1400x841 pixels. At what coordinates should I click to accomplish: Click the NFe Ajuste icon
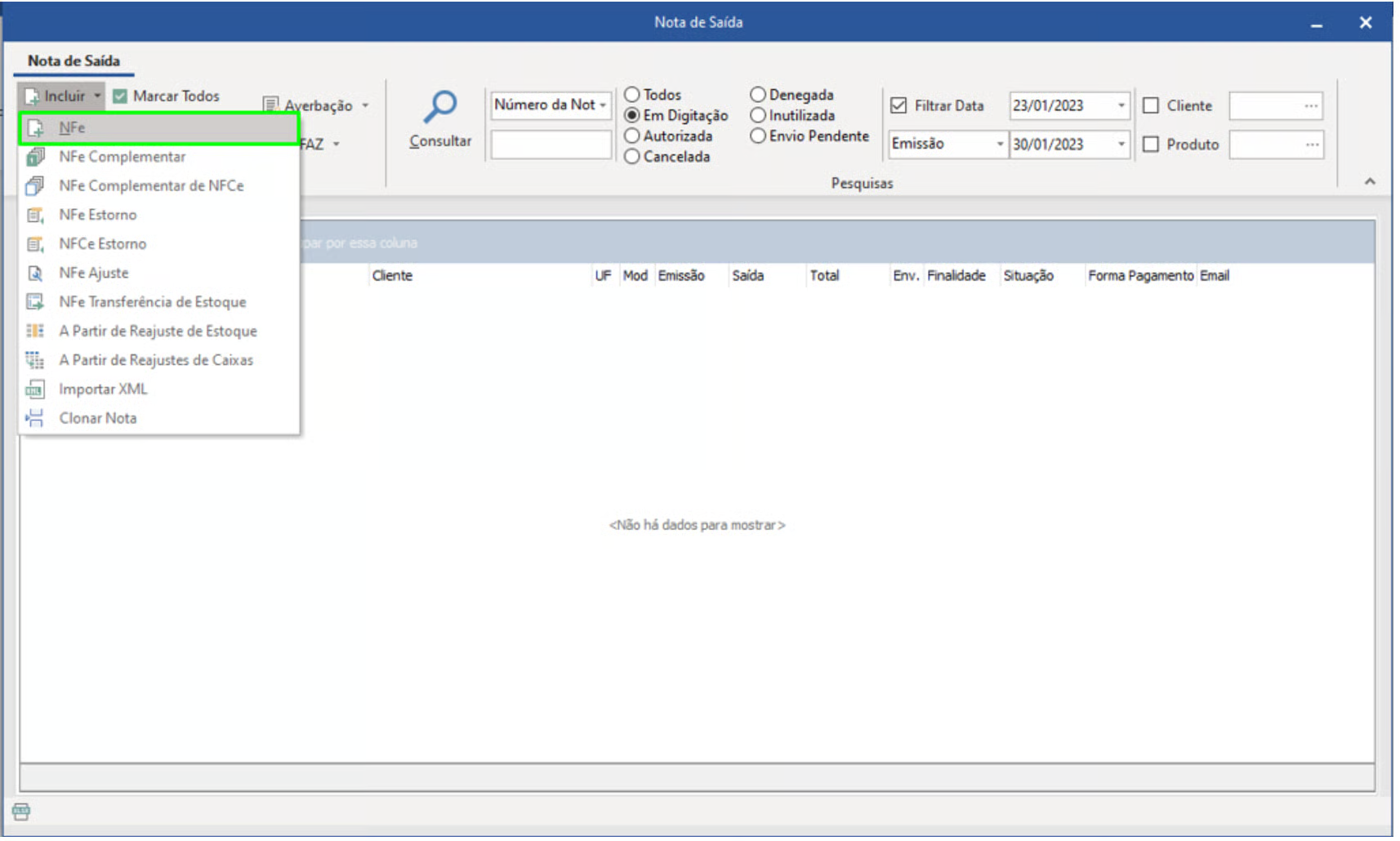click(x=35, y=274)
